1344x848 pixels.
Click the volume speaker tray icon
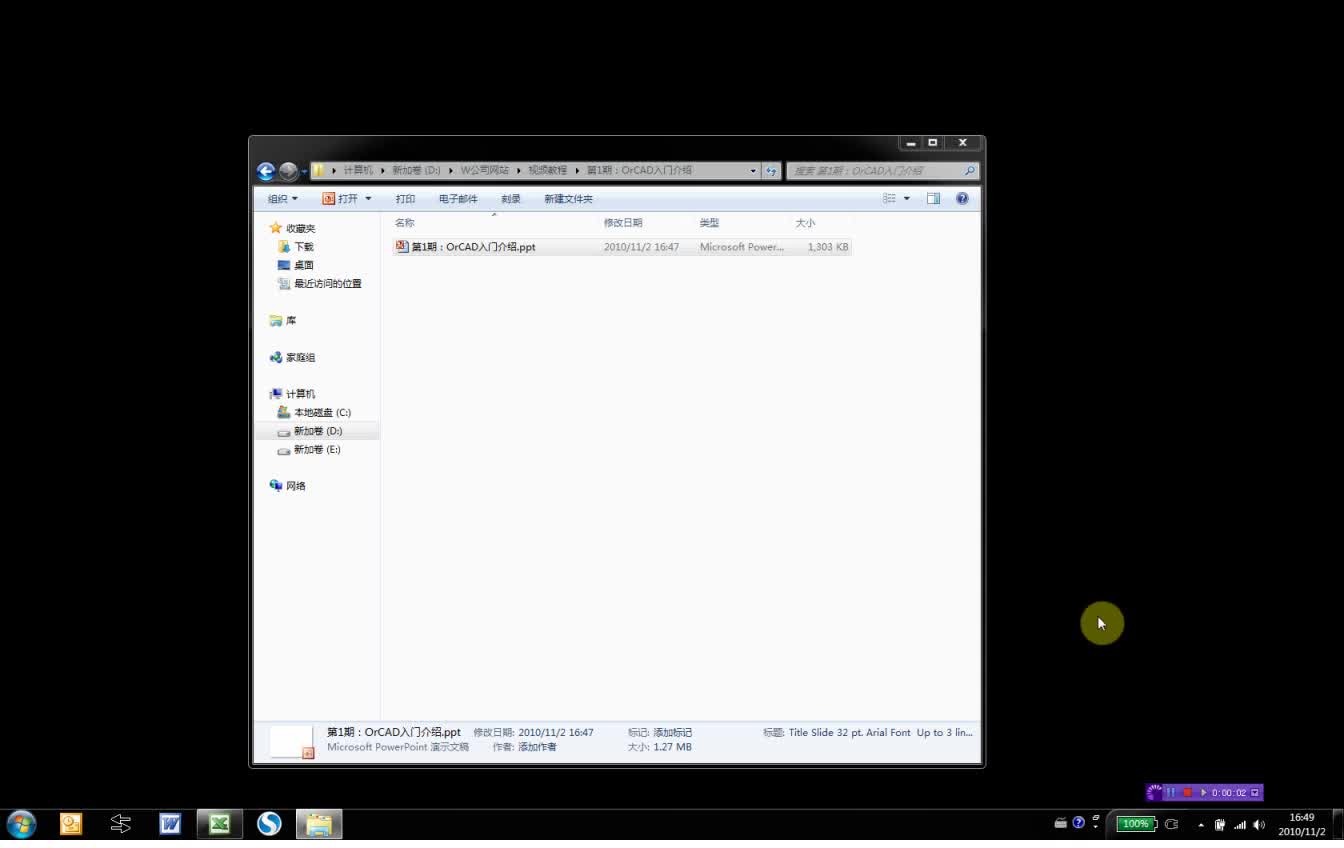coord(1258,825)
